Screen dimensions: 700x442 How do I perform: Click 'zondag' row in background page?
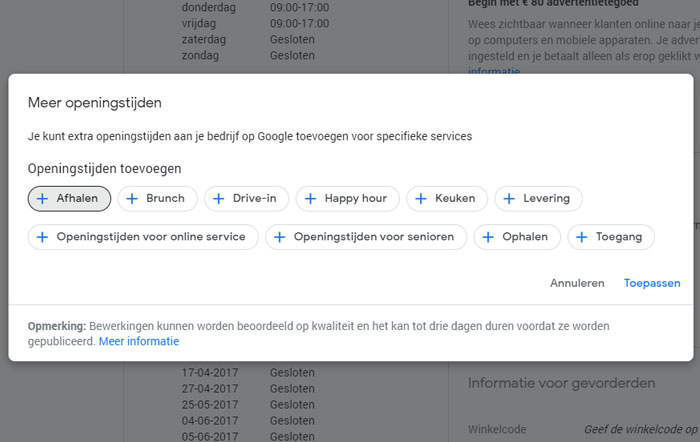(248, 55)
